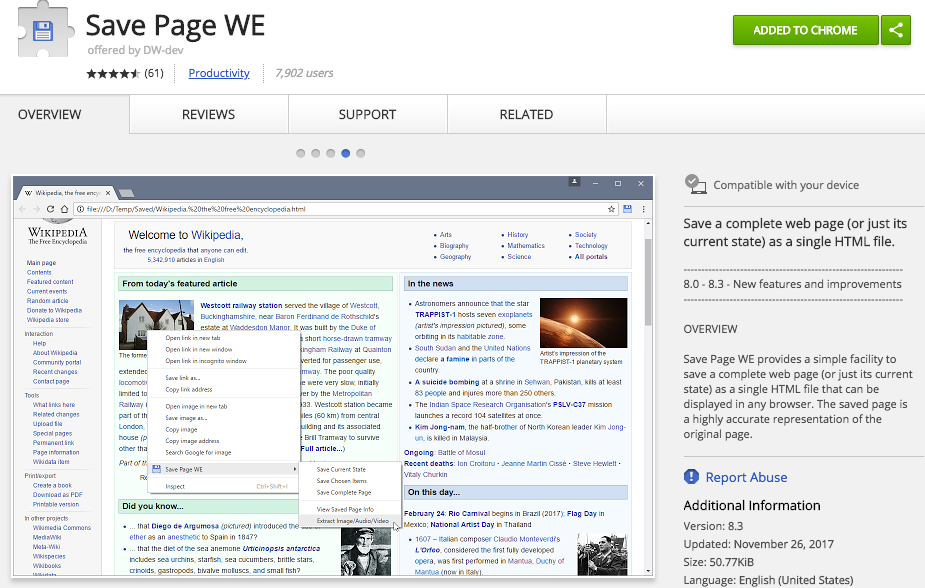Screen dimensions: 925x588
Task: Open the Support tab
Action: click(x=367, y=114)
